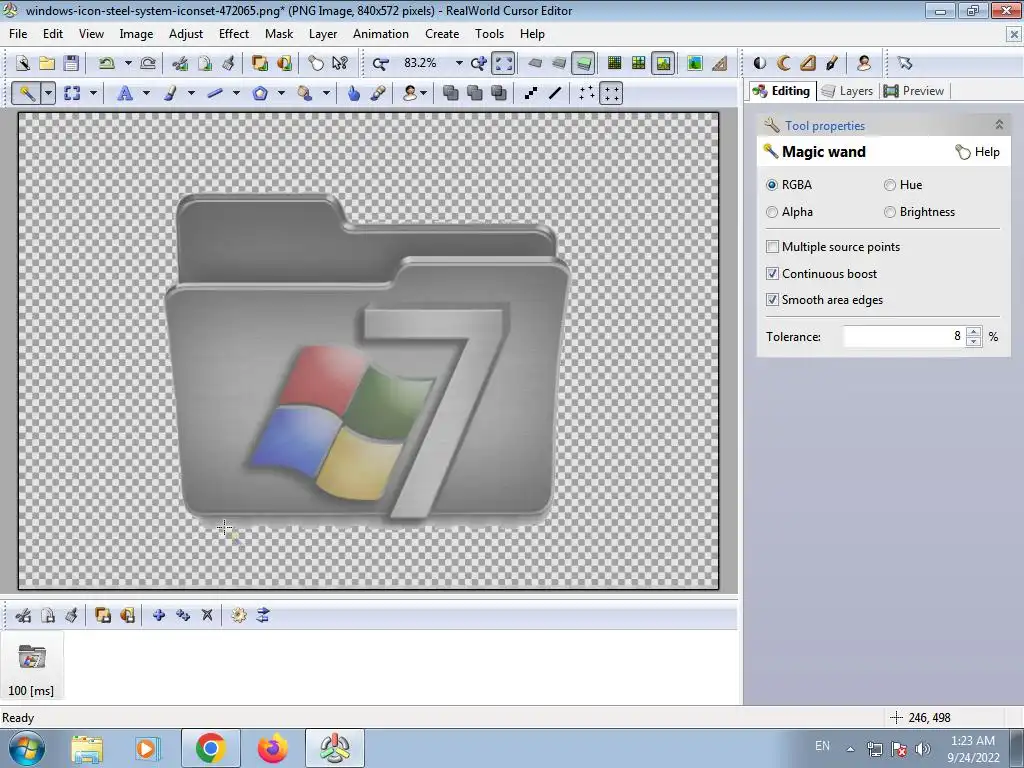Viewport: 1024px width, 768px height.
Task: Click the Help button in Magic wand panel
Action: [x=978, y=152]
